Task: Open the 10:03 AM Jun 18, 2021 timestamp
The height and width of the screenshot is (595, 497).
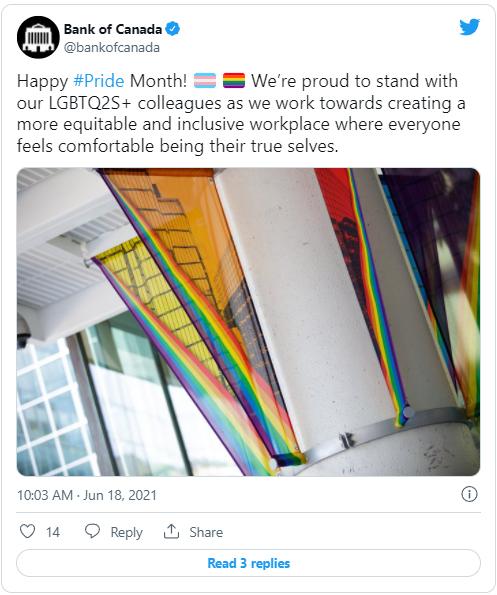Action: pyautogui.click(x=87, y=495)
